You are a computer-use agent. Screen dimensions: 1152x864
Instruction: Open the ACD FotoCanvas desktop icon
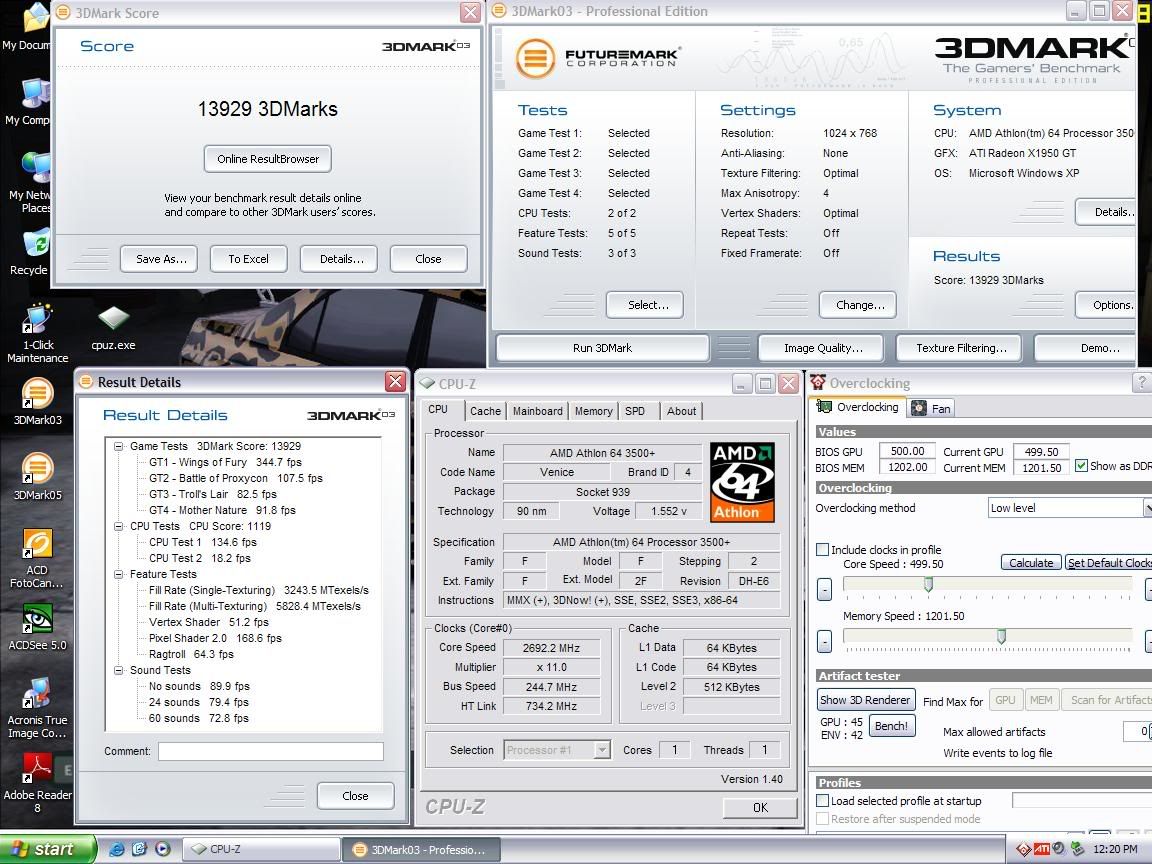tap(37, 545)
